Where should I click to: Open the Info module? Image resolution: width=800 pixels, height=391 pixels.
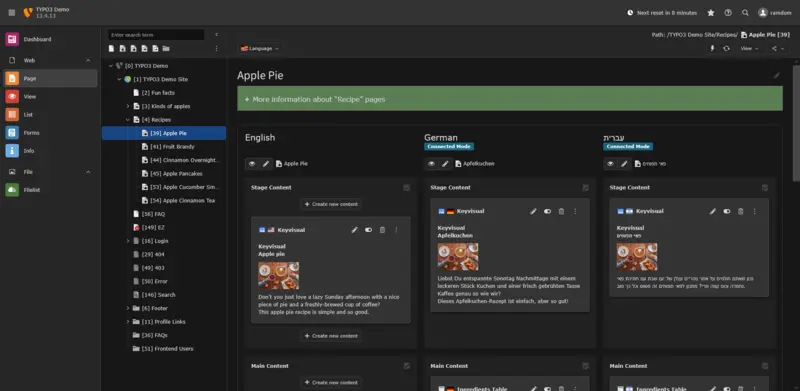click(x=50, y=151)
